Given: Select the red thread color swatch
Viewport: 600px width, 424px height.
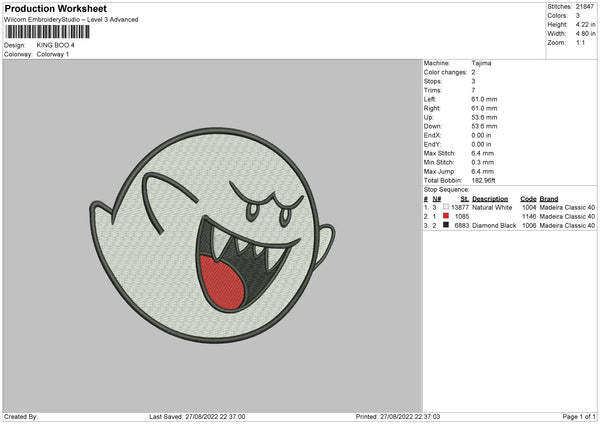Looking at the screenshot, I should (445, 215).
